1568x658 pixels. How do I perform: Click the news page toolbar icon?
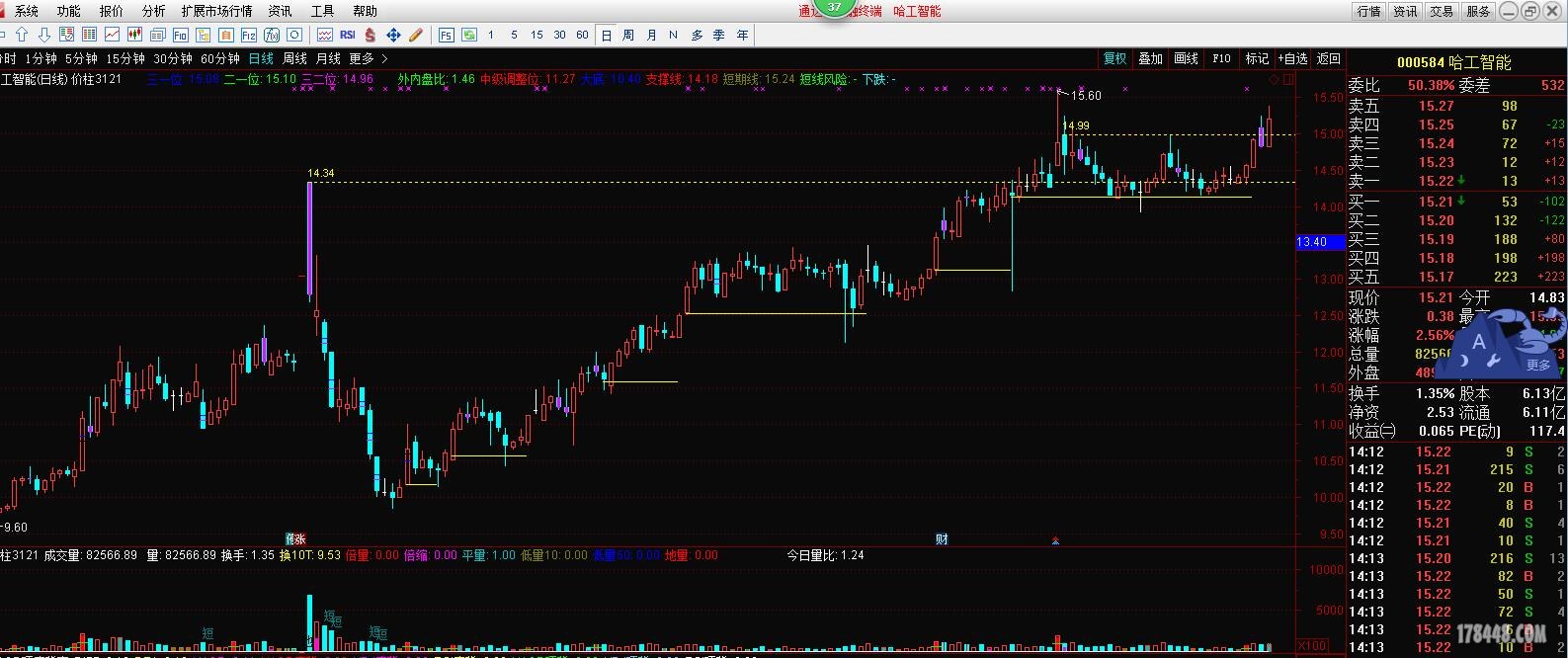(157, 35)
